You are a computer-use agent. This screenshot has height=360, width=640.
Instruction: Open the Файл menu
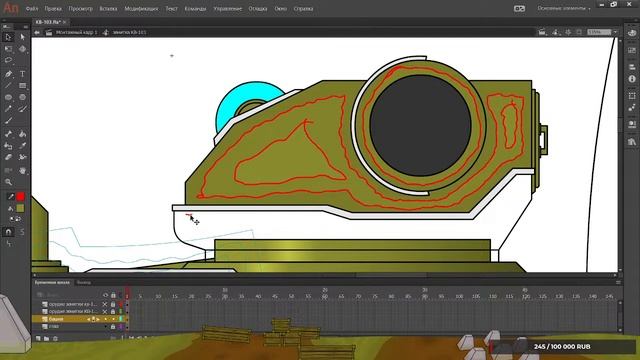coord(32,9)
